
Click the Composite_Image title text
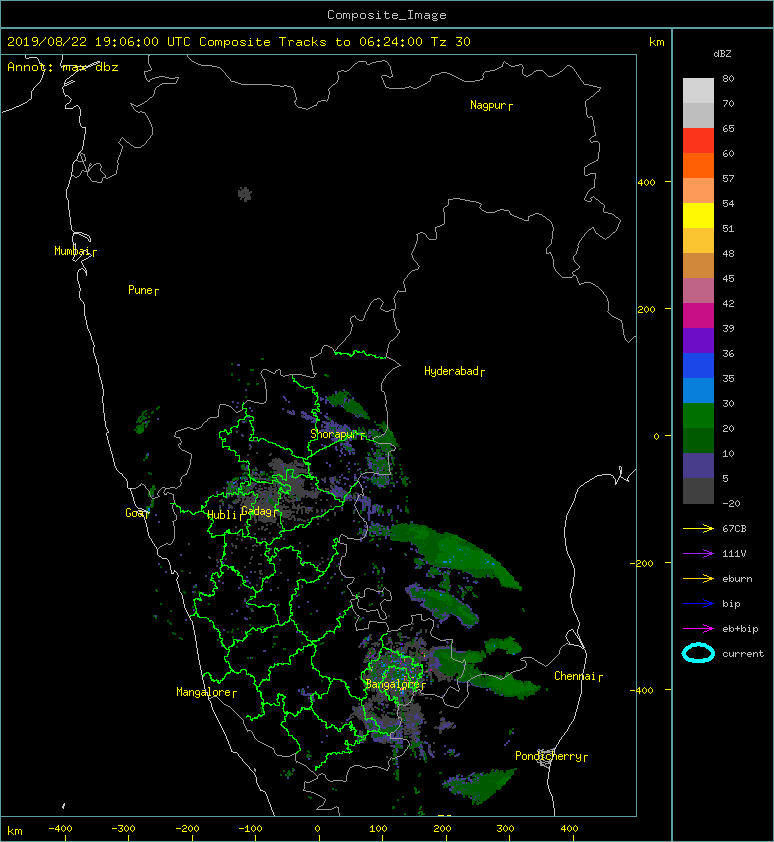pos(387,15)
